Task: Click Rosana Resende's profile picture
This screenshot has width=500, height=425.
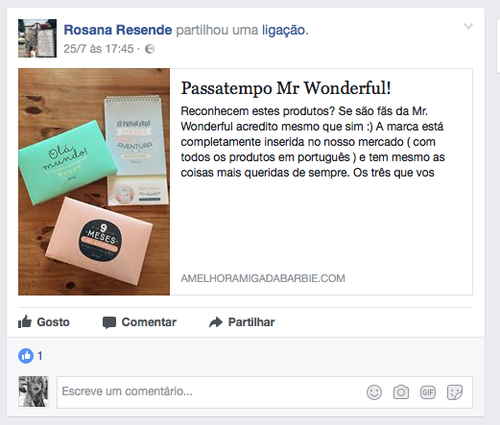Action: (37, 38)
